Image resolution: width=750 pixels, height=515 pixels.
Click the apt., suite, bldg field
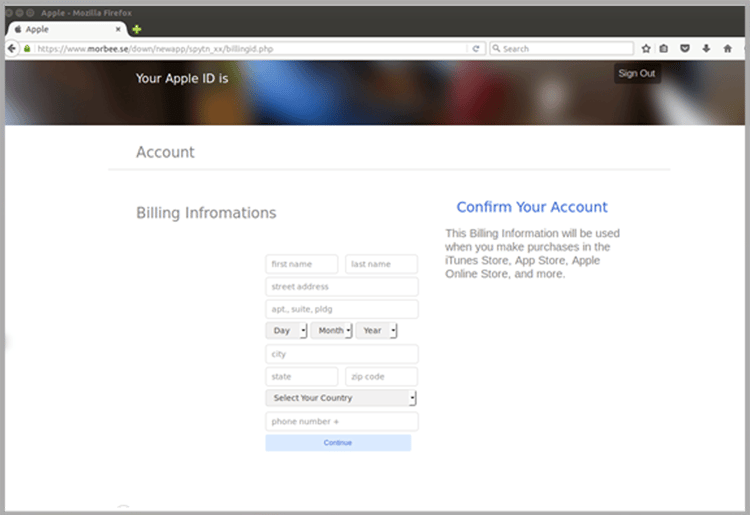342,309
